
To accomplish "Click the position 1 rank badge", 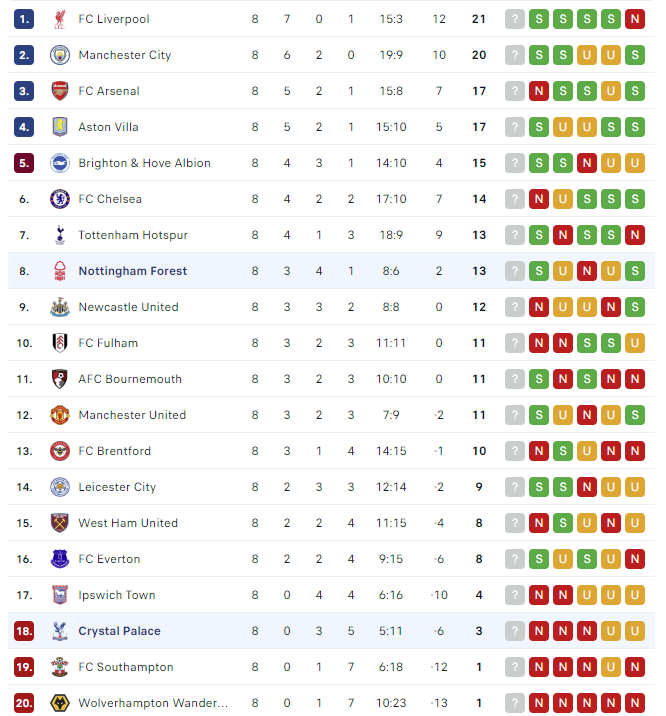I will coord(24,19).
